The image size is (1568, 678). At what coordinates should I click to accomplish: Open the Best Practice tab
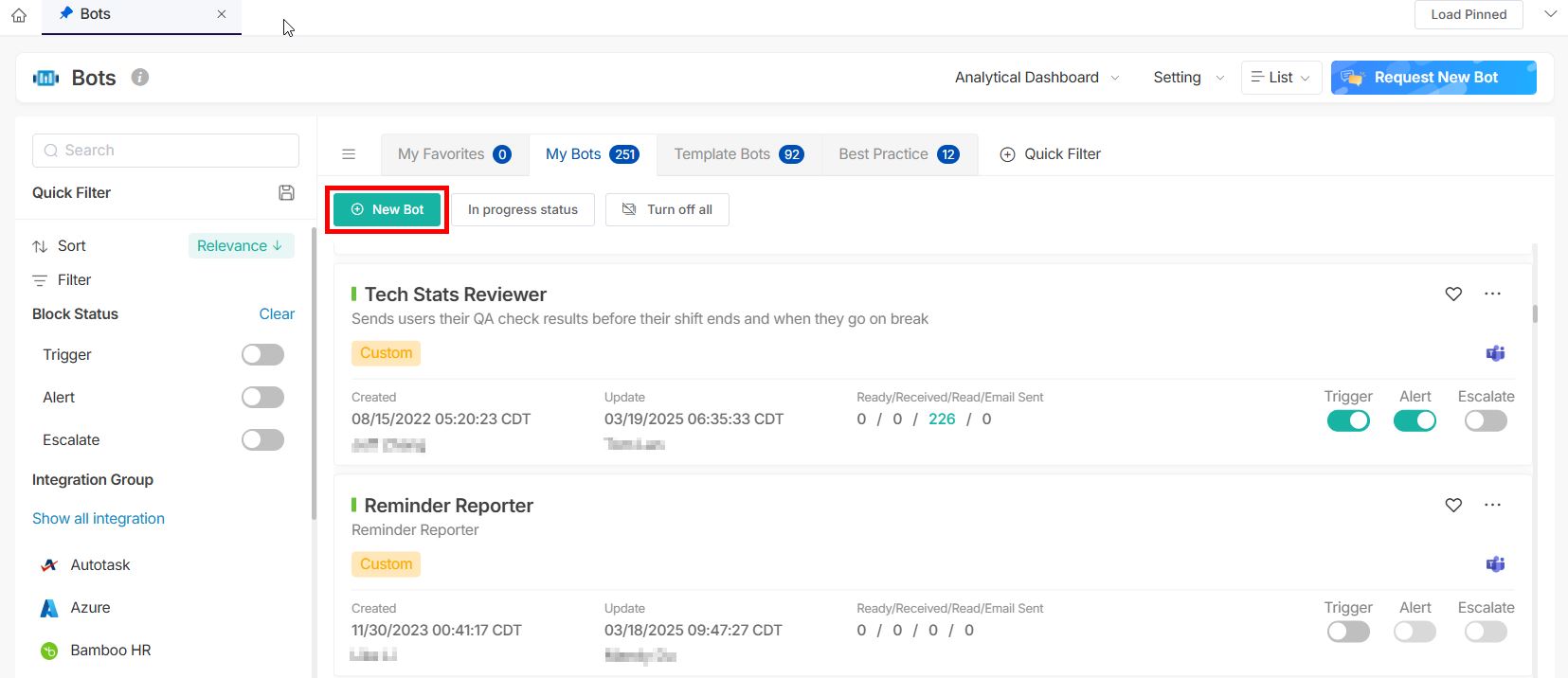(898, 154)
